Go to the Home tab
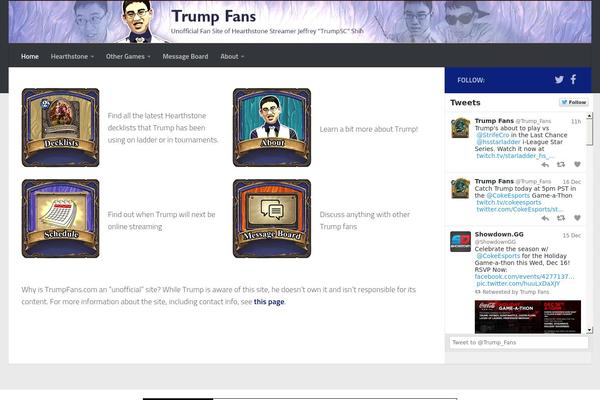This screenshot has height=400, width=600. tap(30, 56)
